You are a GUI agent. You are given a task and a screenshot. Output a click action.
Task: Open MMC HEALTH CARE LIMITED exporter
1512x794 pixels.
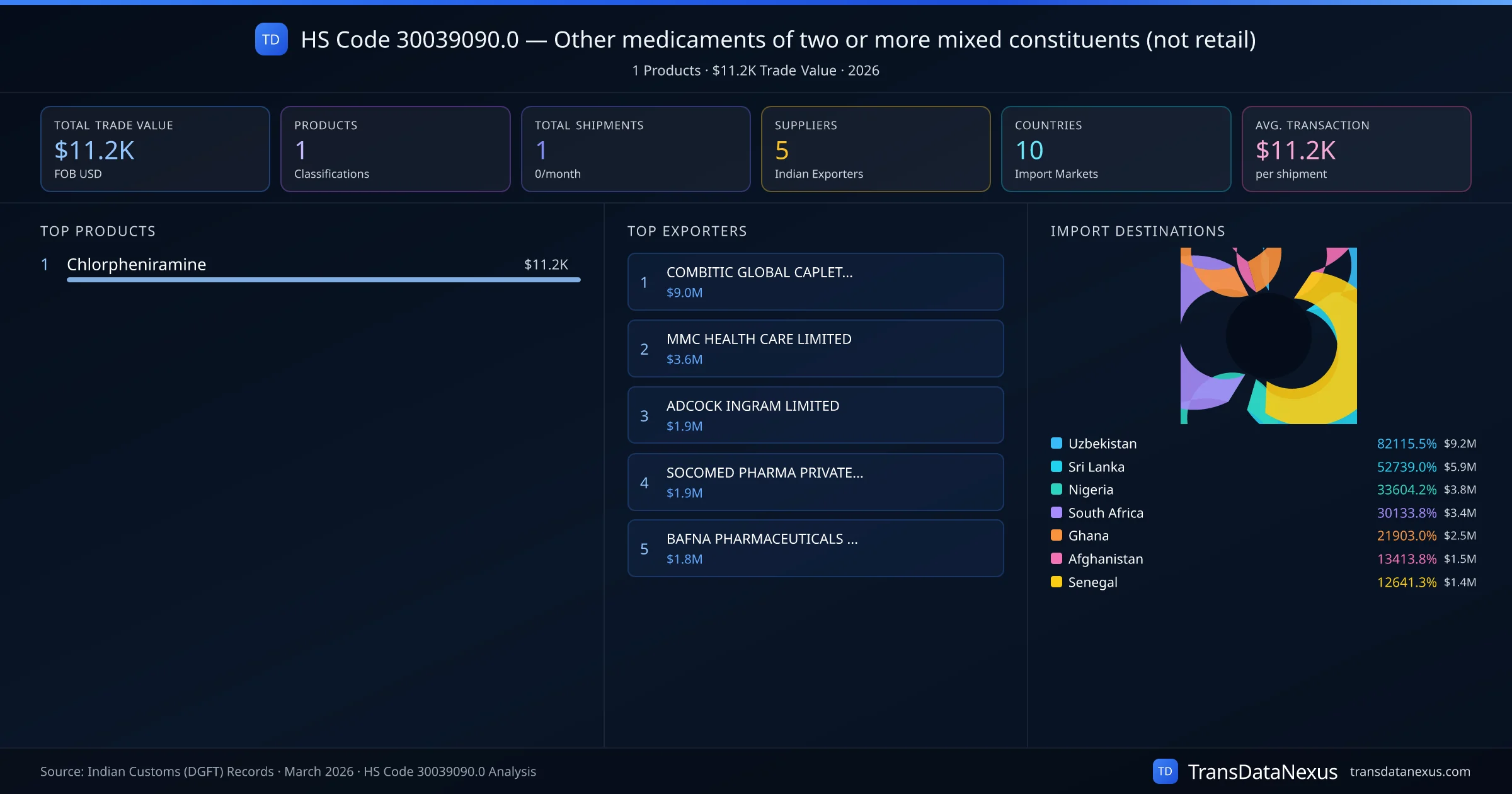point(815,348)
